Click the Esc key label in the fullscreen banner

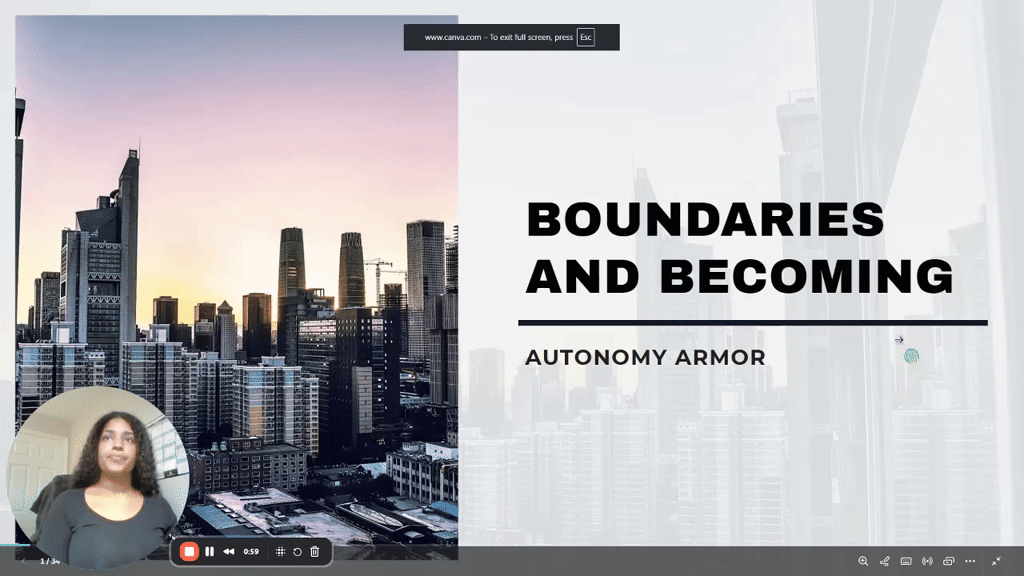(x=585, y=37)
